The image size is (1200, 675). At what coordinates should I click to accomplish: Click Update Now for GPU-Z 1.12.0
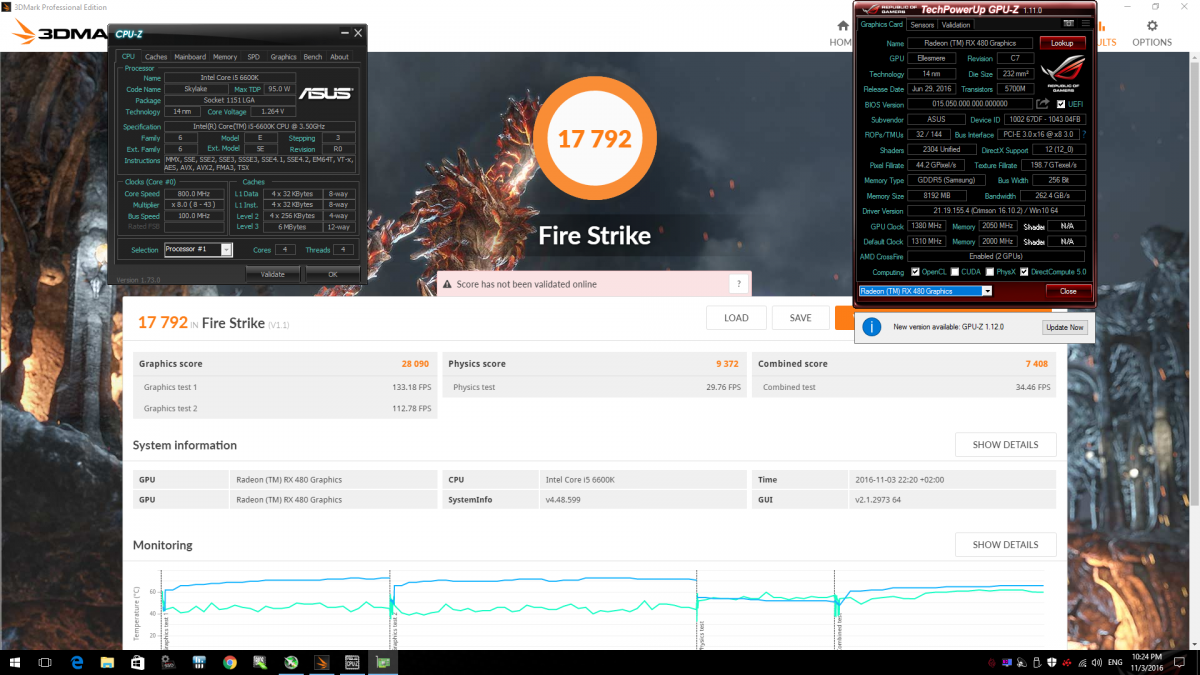click(1064, 327)
